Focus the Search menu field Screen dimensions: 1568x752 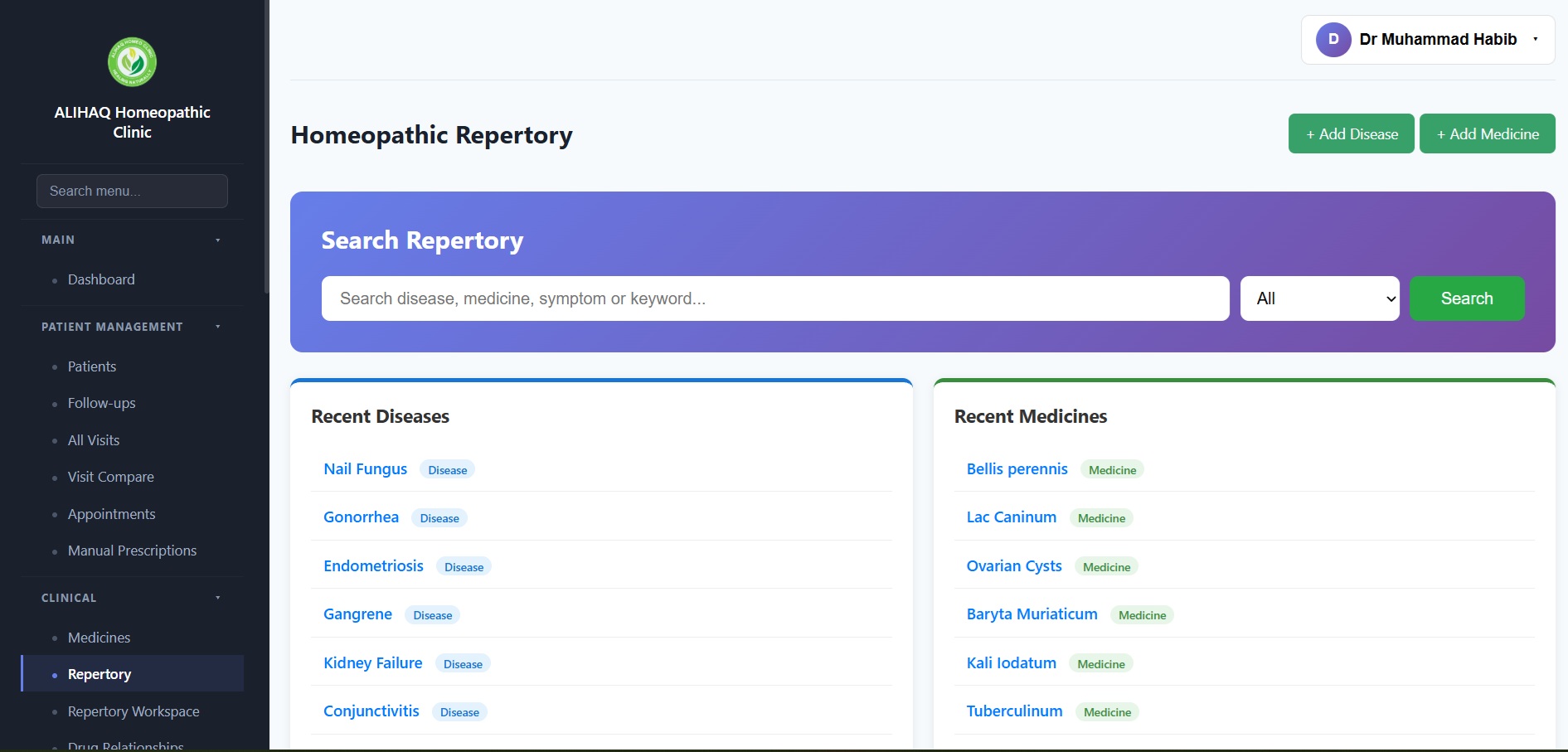pos(132,191)
